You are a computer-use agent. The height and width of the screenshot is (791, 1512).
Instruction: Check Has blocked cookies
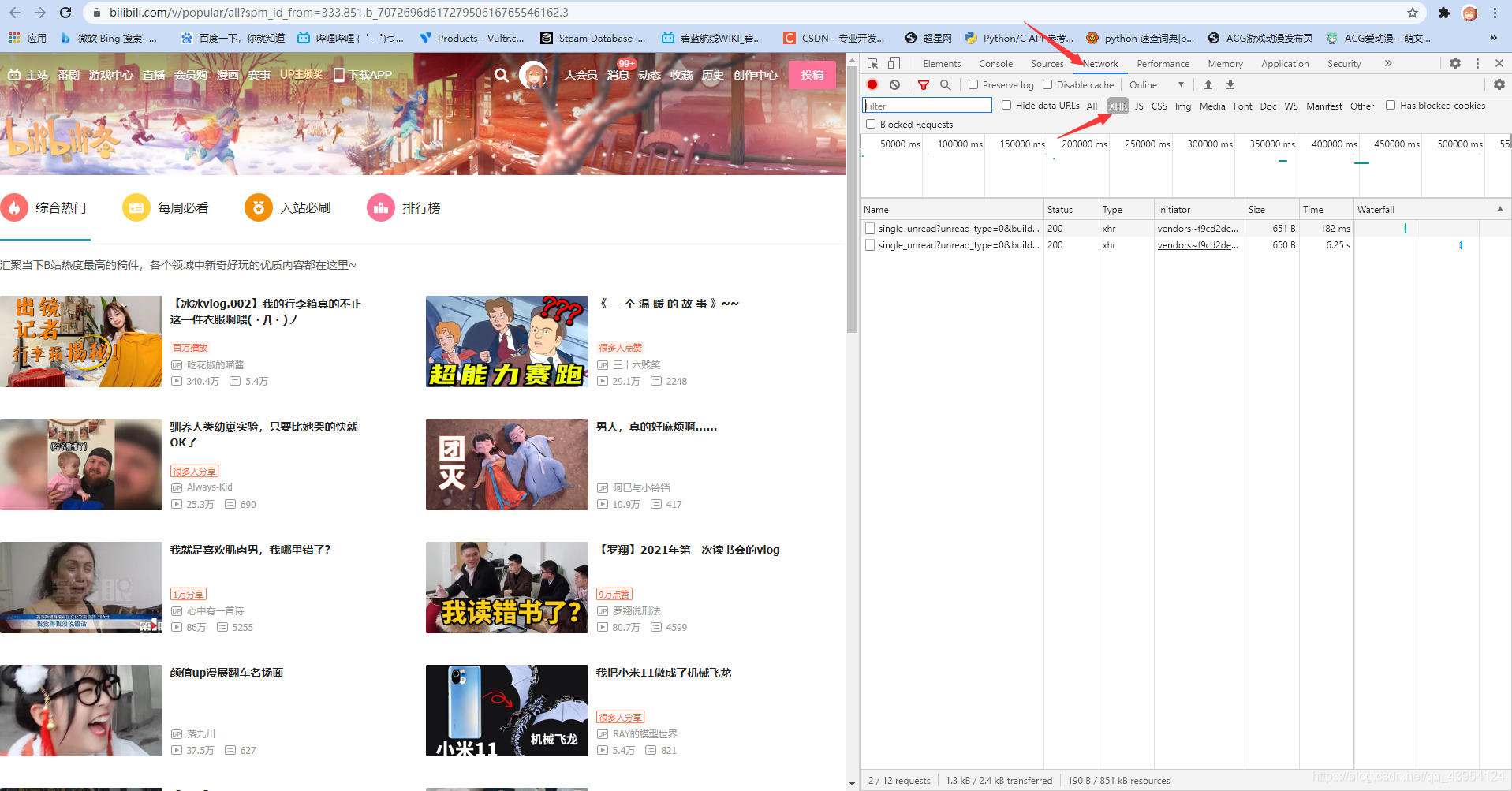(1391, 105)
